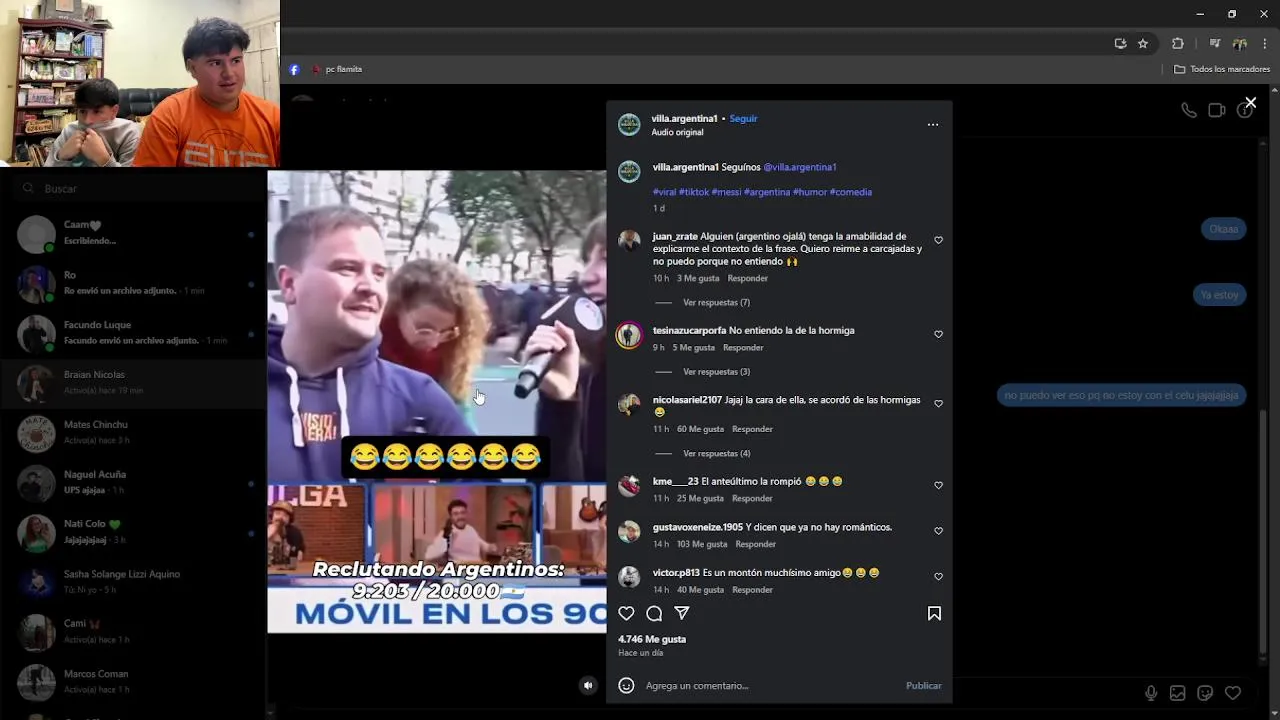Like gustavoxeneize.1905's comment
The image size is (1280, 720).
(x=938, y=531)
